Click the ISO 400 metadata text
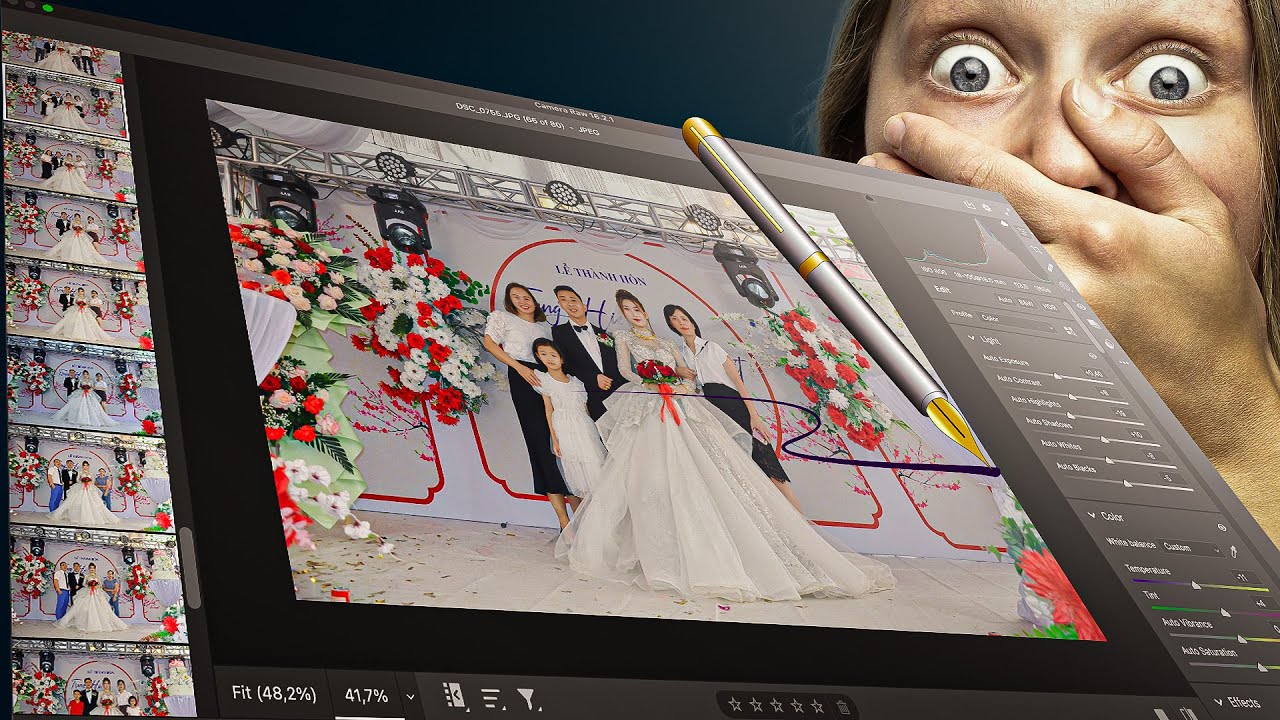 tap(933, 271)
